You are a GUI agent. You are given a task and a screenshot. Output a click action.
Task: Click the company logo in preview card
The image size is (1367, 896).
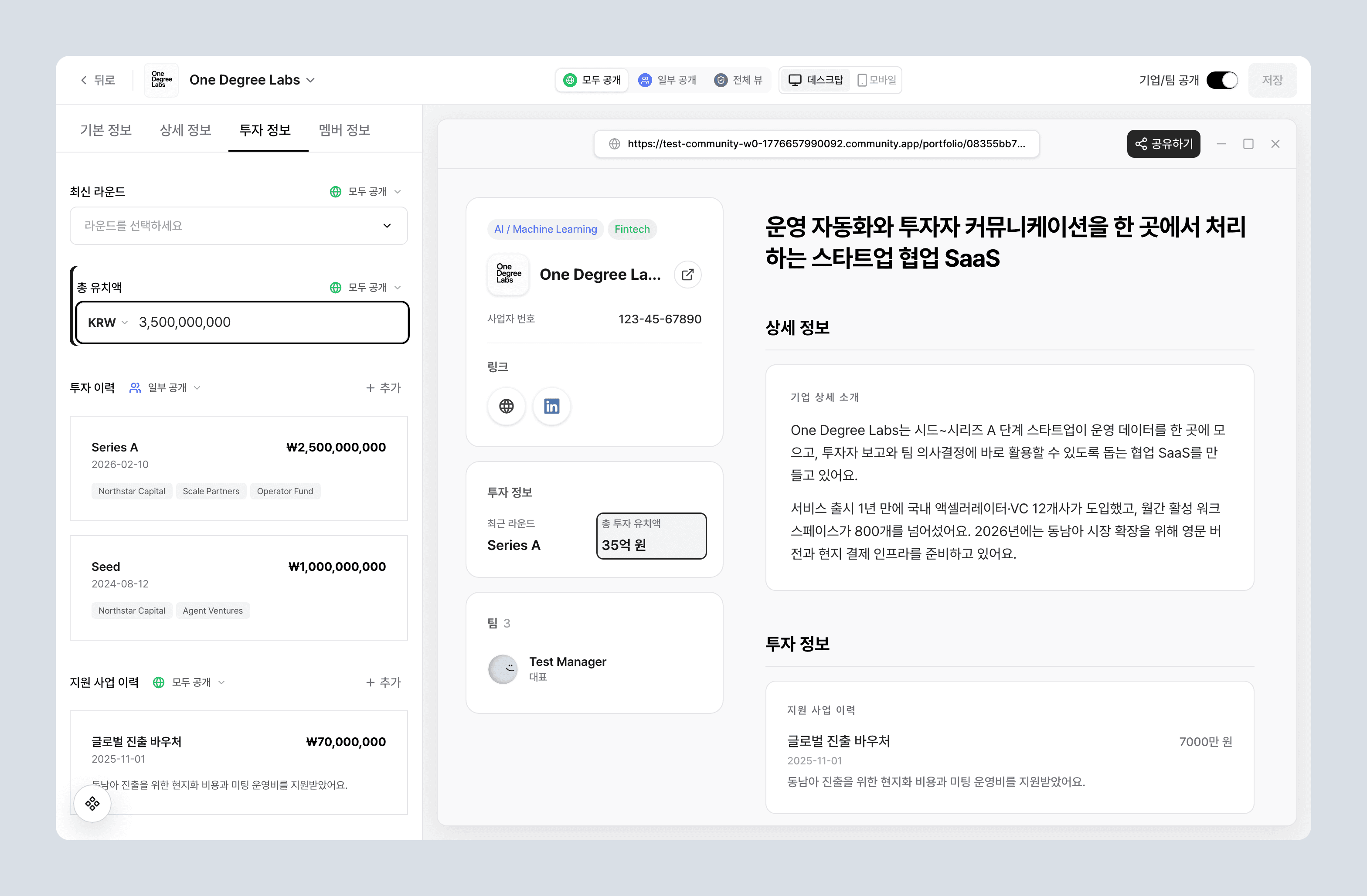point(508,275)
